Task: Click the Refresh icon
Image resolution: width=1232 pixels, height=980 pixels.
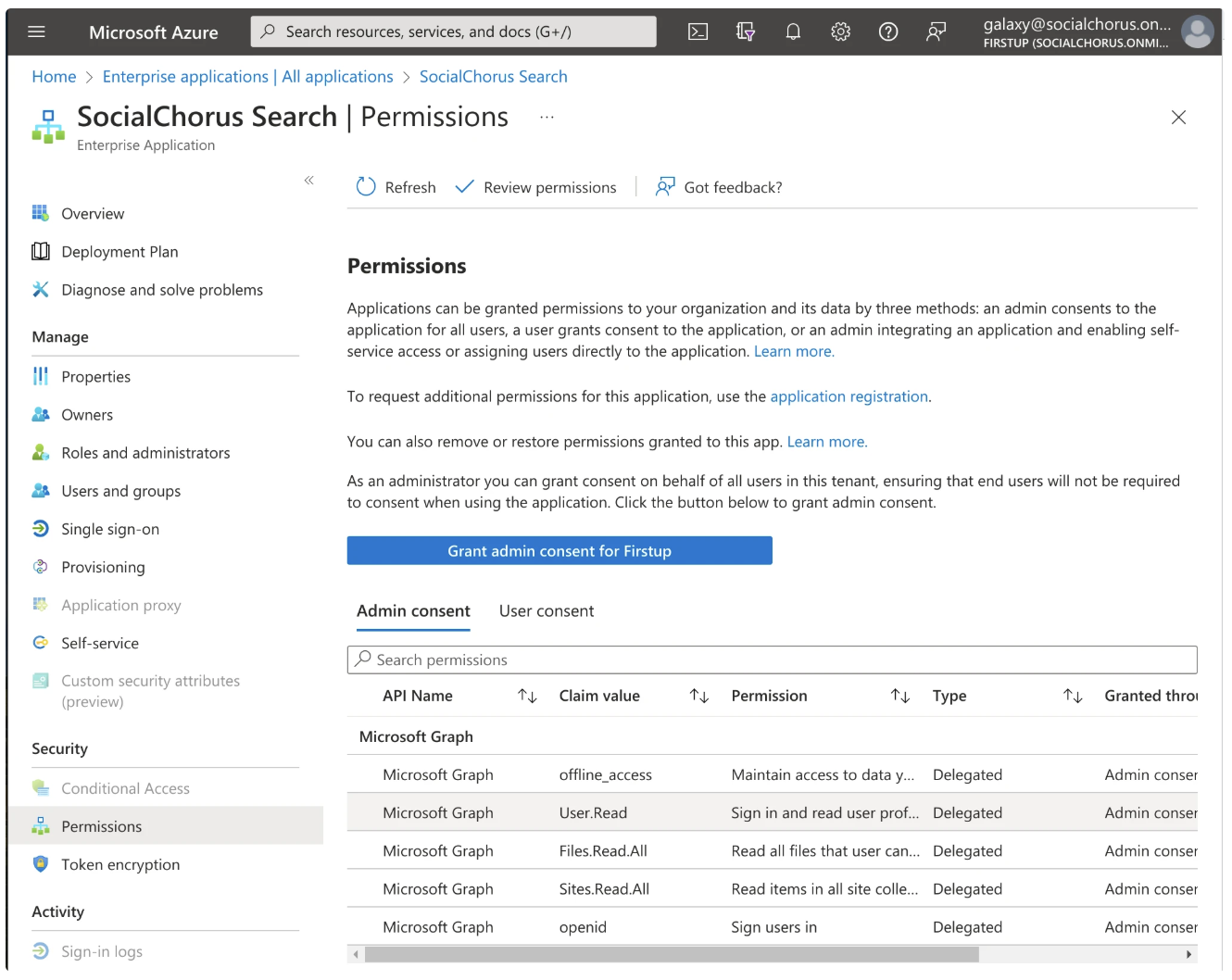Action: pyautogui.click(x=366, y=187)
